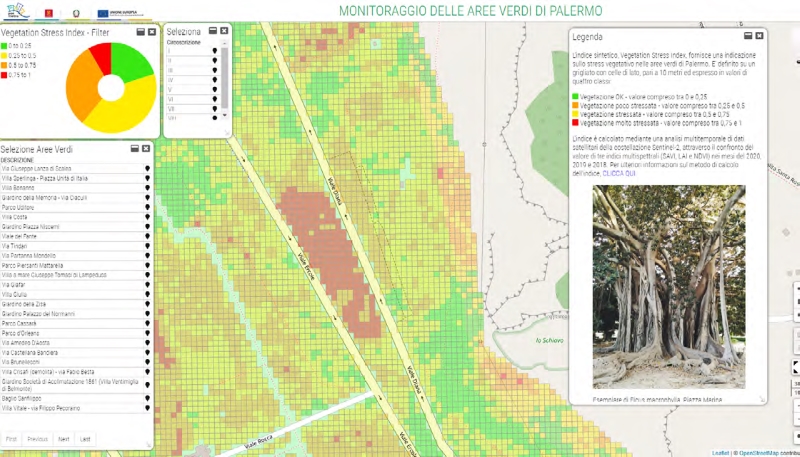Select Giardino della Memoria - Via Ciaculli row
This screenshot has height=457, width=800.
tap(77, 198)
